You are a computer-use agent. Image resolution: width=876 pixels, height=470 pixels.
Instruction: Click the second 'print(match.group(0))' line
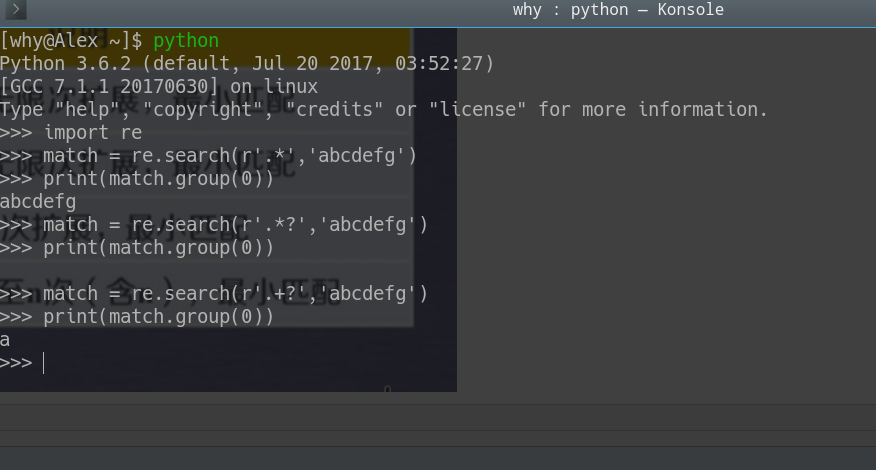[x=137, y=248]
